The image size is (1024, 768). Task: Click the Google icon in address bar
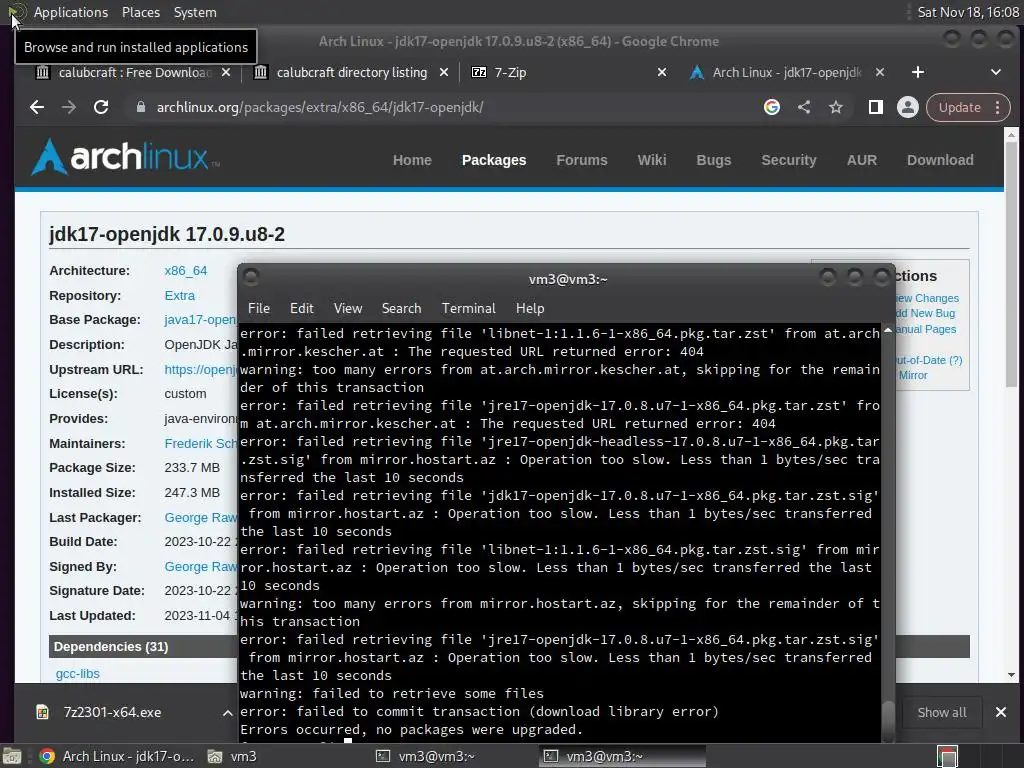[x=772, y=107]
